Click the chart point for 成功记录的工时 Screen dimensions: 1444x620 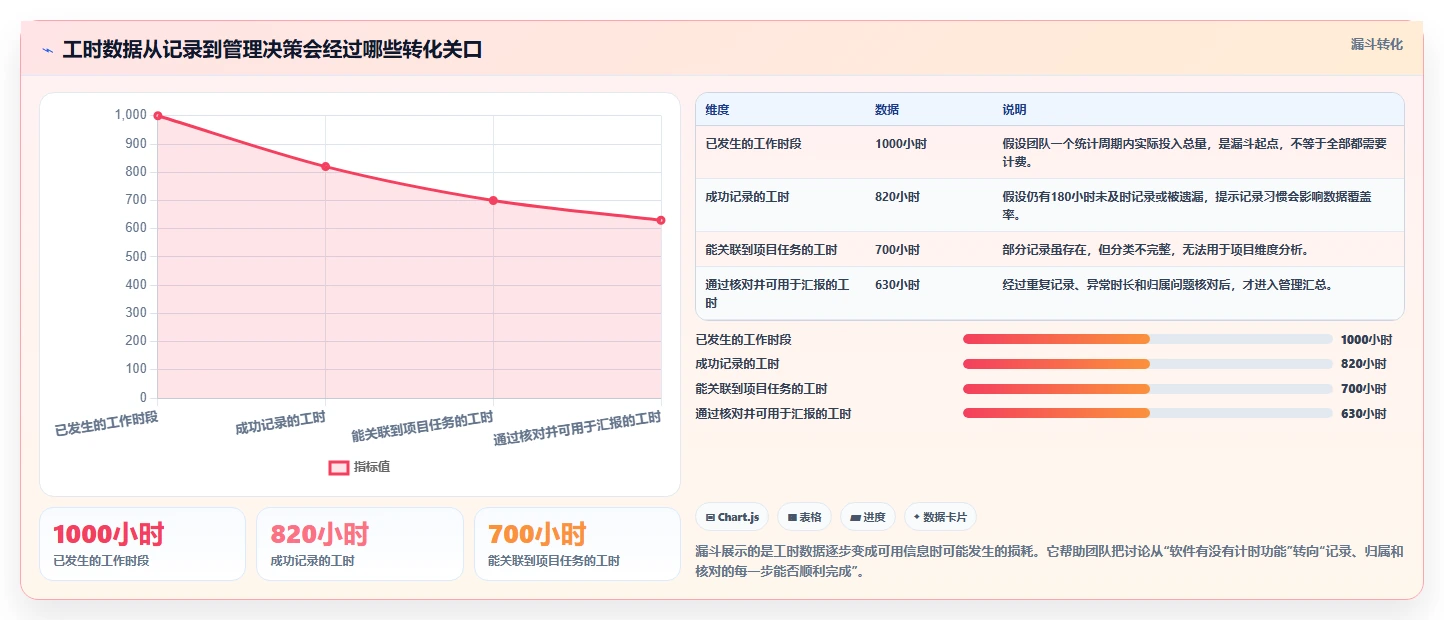(326, 167)
